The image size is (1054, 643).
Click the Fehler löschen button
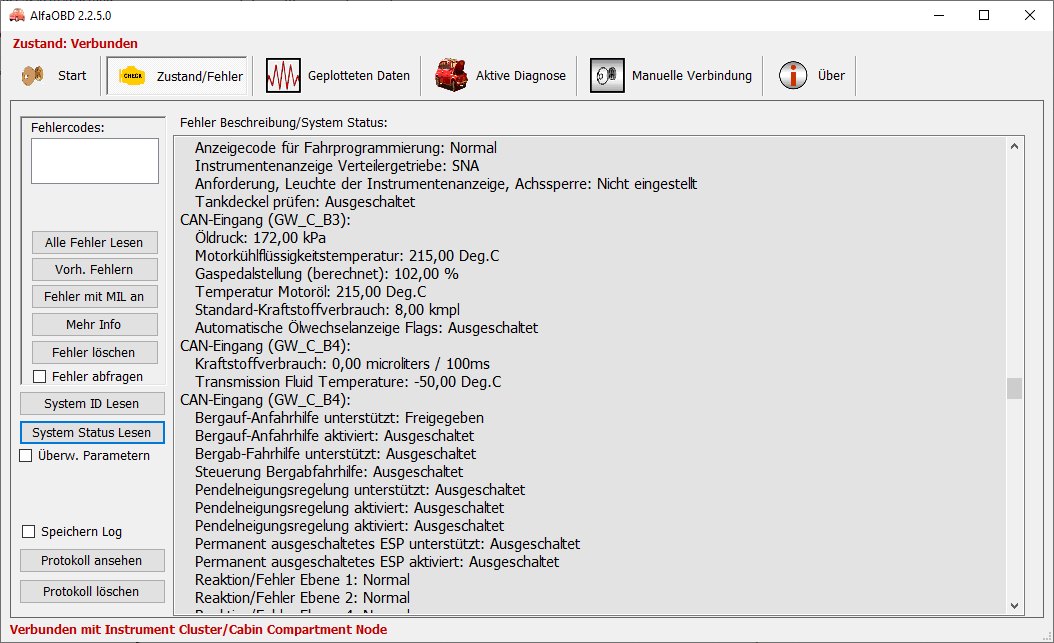(x=93, y=353)
